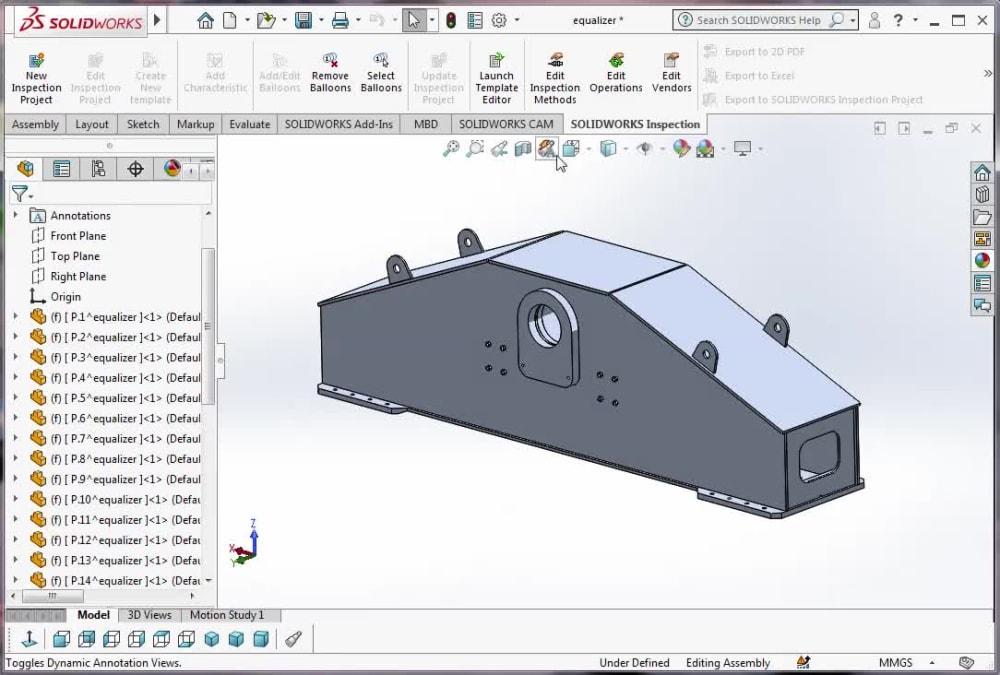
Task: Switch to the Sketch tab
Action: (143, 124)
